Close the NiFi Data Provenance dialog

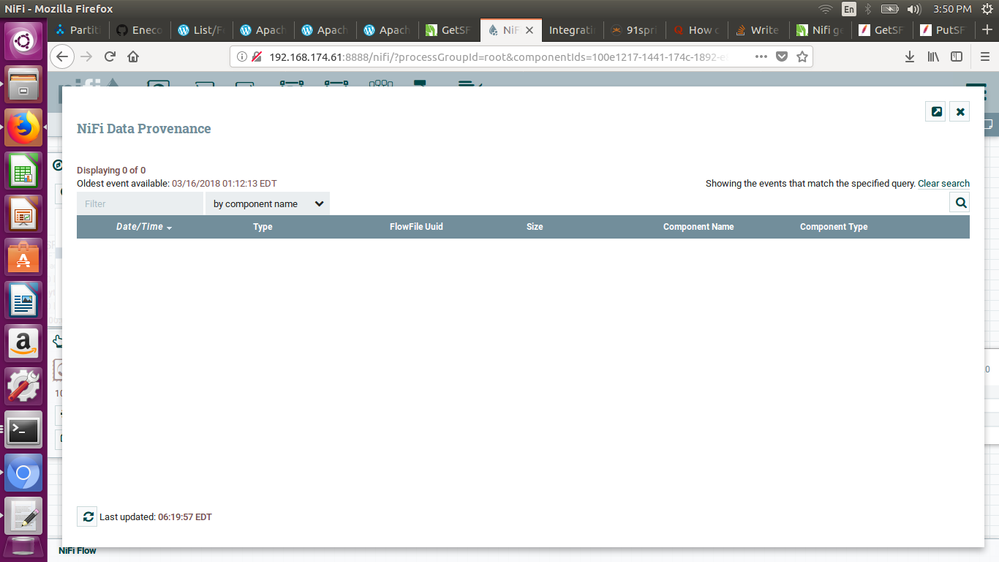(960, 112)
